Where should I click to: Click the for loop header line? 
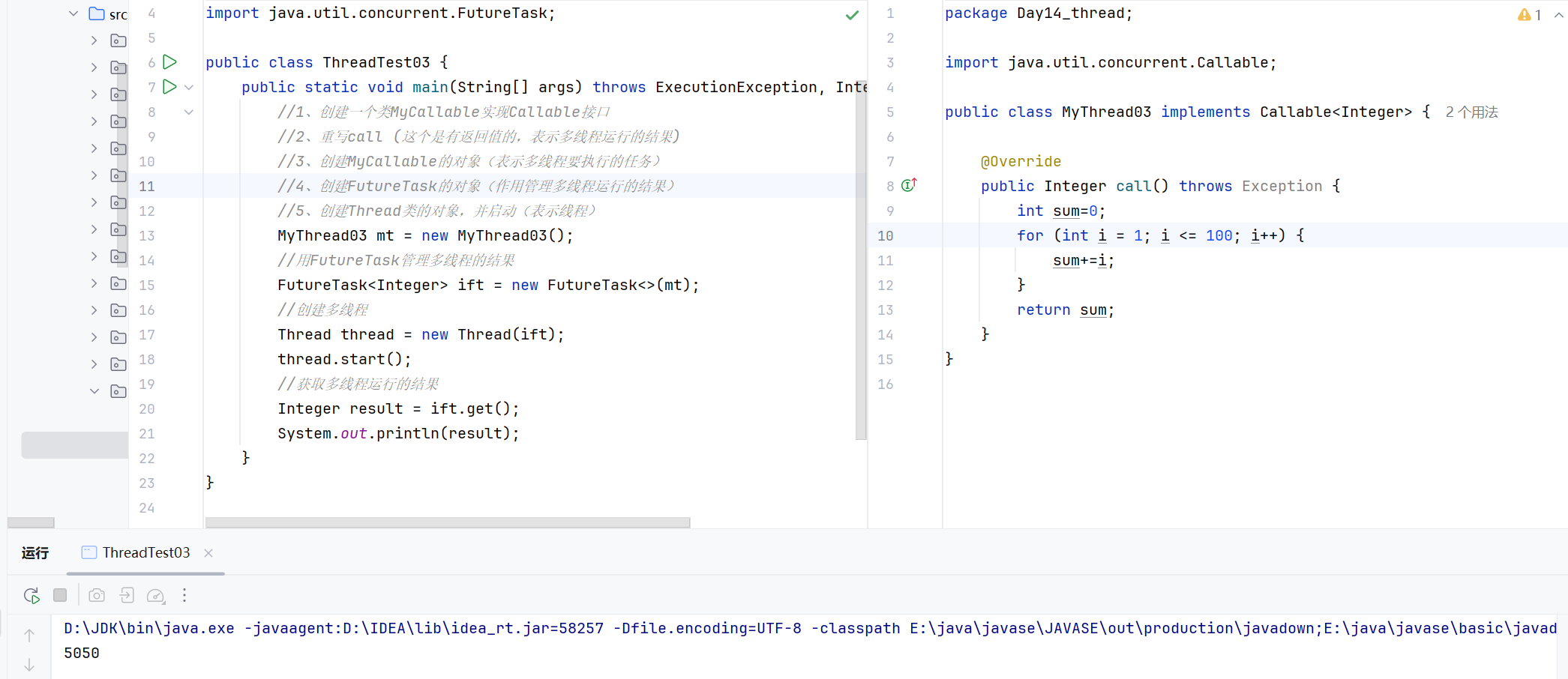[1160, 235]
